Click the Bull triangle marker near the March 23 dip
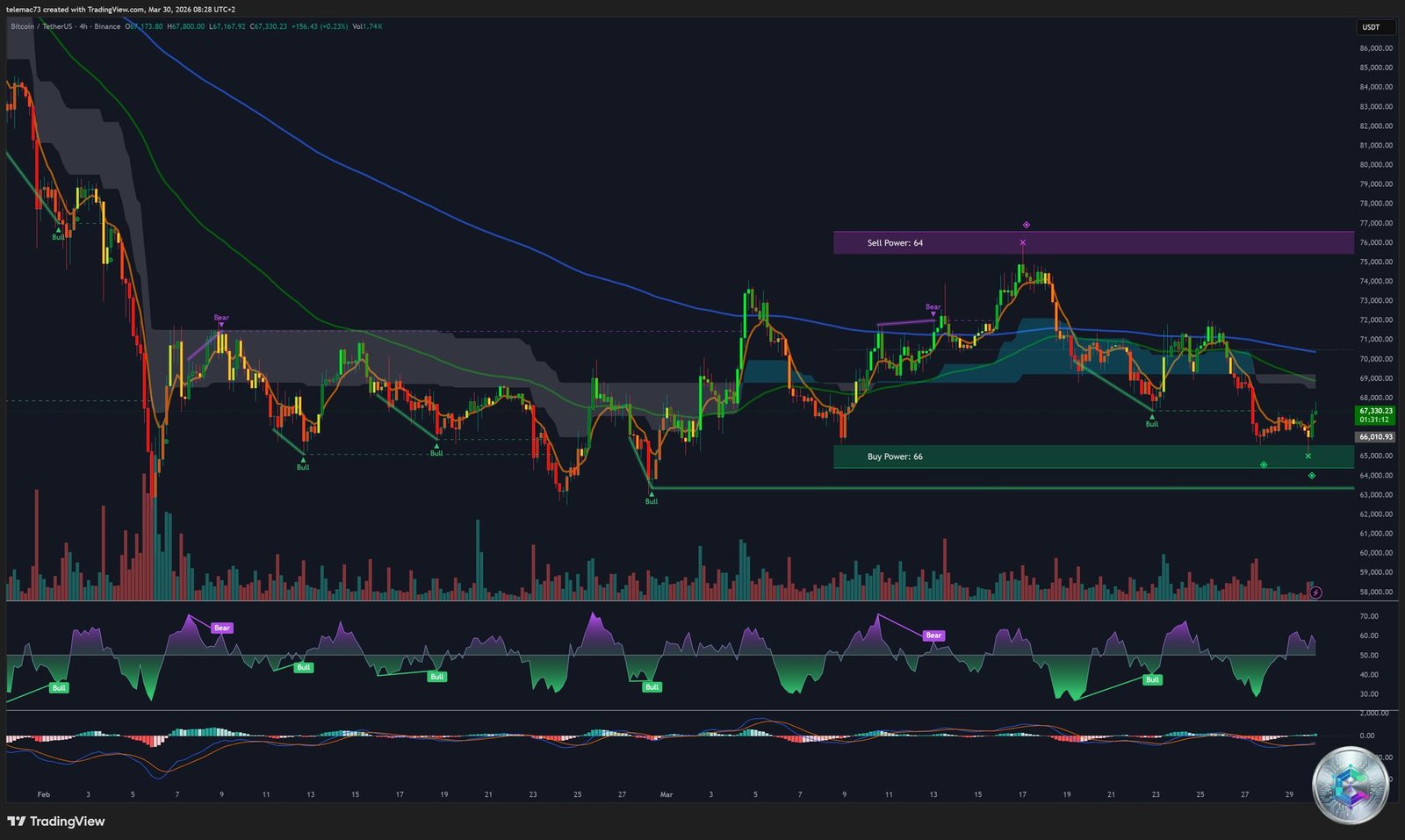Viewport: 1405px width, 840px height. coord(1150,418)
